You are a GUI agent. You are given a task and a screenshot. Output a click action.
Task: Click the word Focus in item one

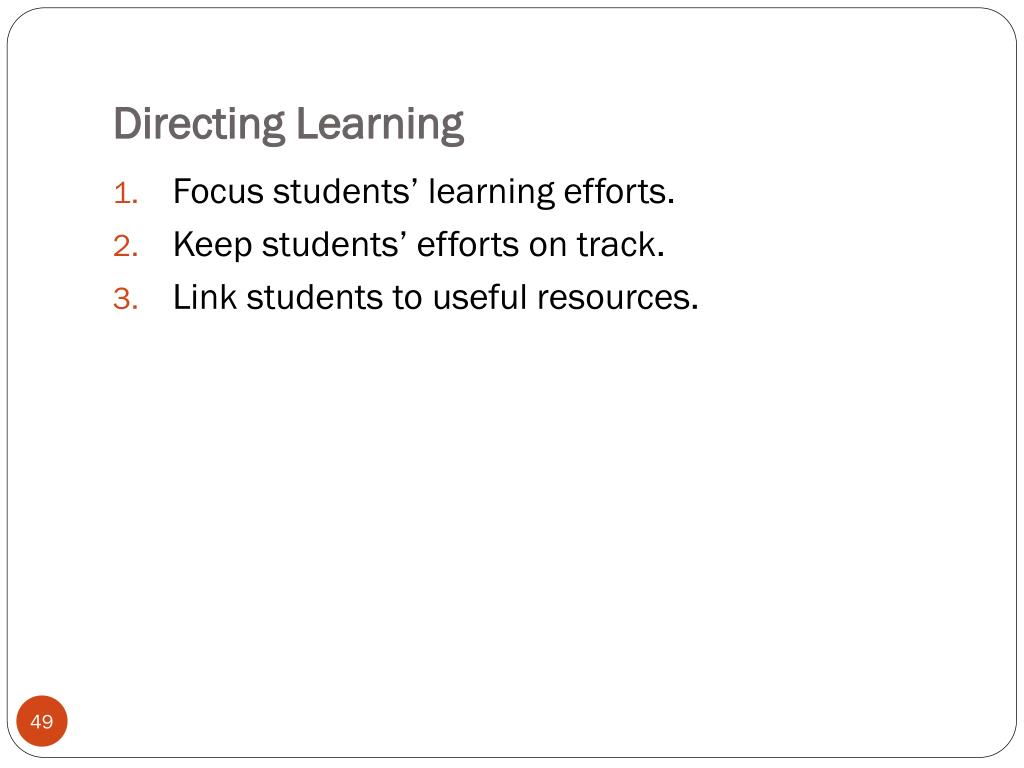[218, 192]
